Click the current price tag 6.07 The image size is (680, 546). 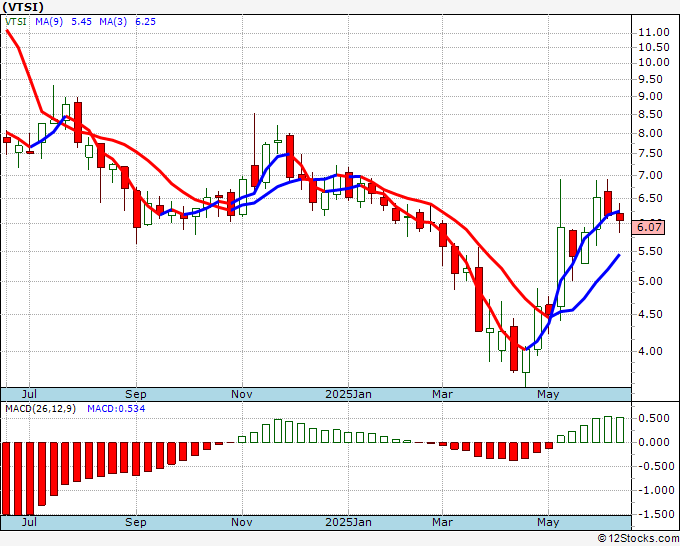tap(648, 227)
